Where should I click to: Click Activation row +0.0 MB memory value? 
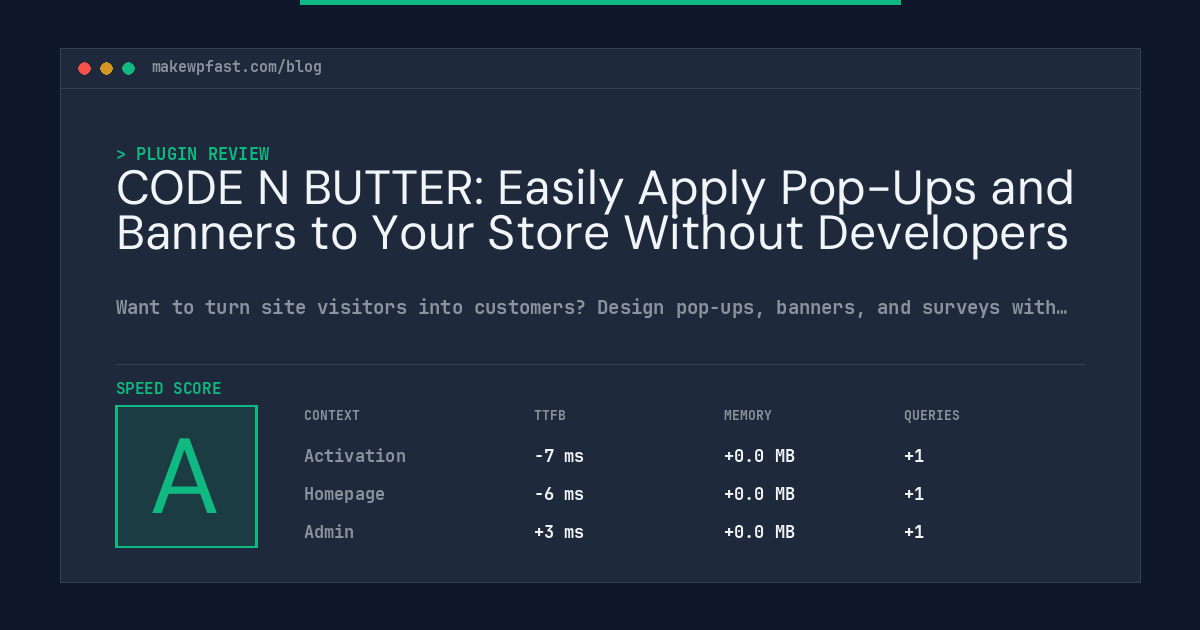pos(759,456)
